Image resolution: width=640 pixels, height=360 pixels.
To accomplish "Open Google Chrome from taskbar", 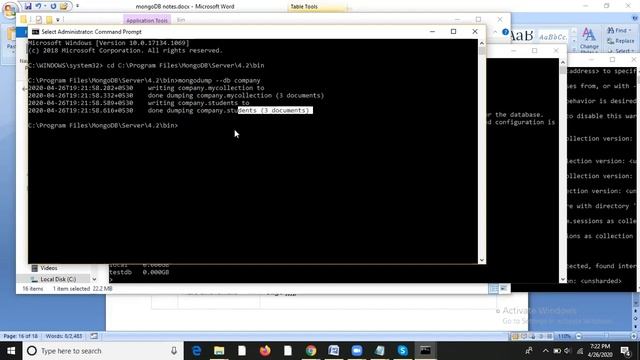I will coord(311,351).
